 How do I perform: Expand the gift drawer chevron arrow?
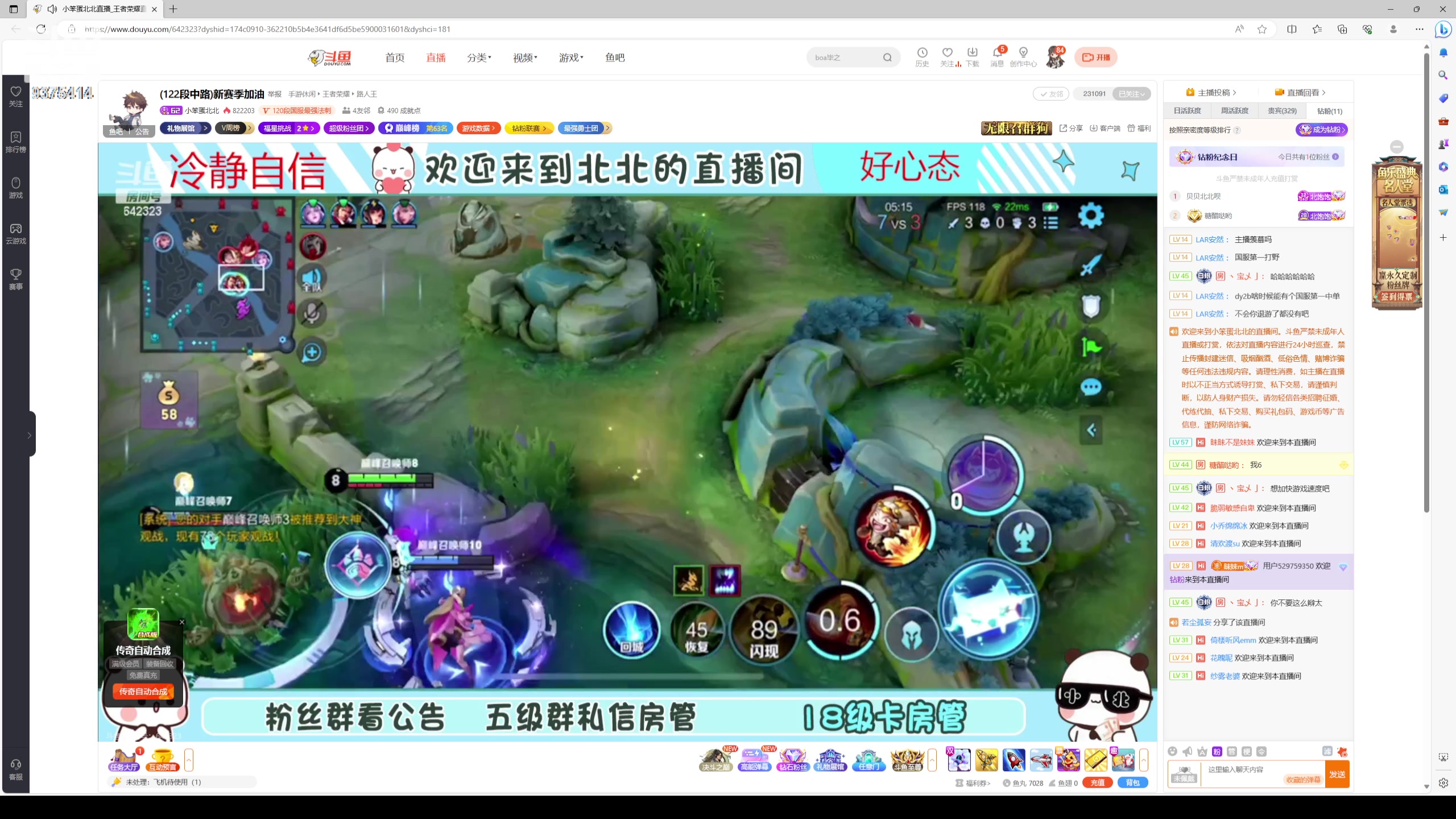1145,760
